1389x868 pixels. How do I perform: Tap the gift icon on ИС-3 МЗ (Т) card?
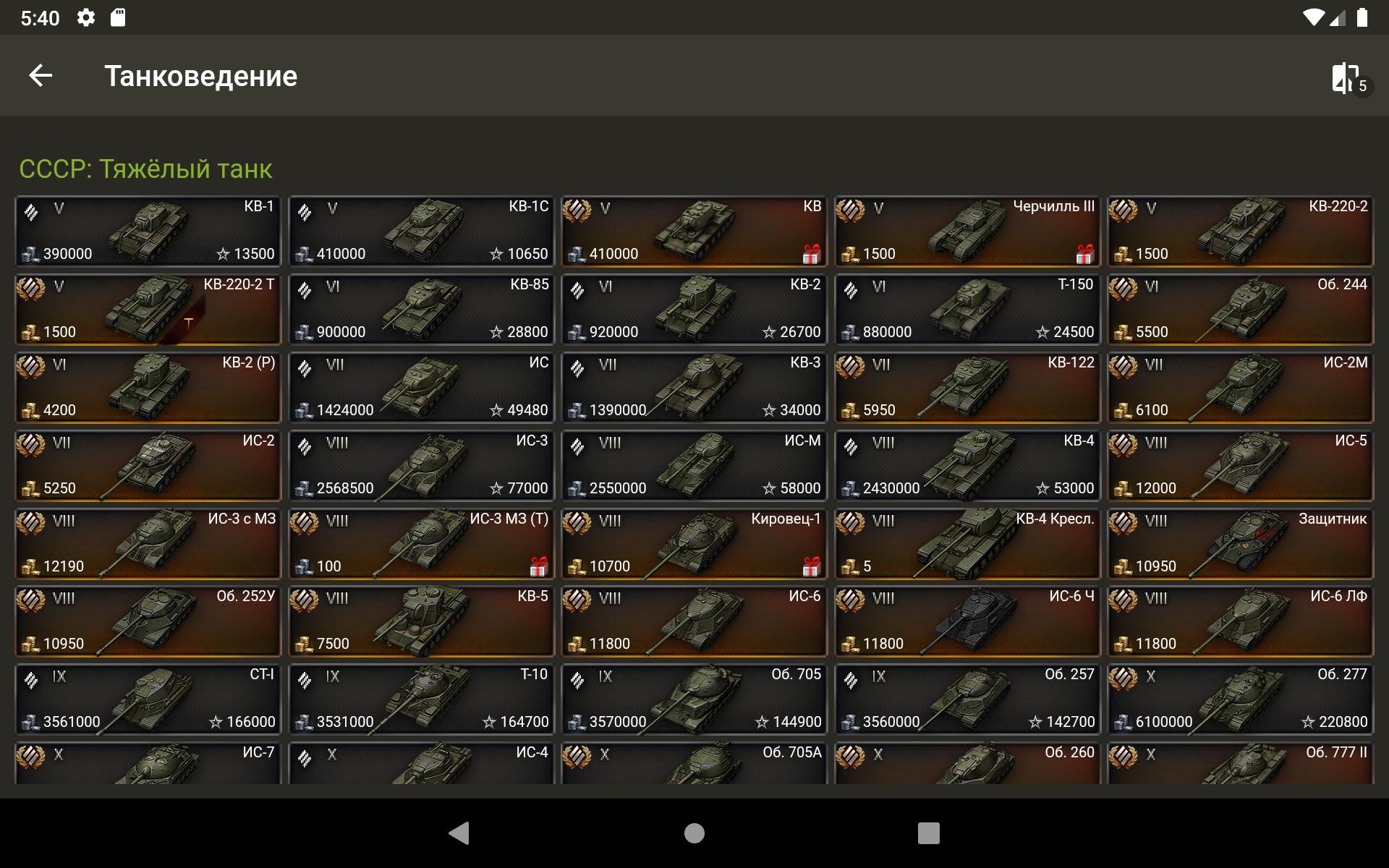click(x=538, y=566)
